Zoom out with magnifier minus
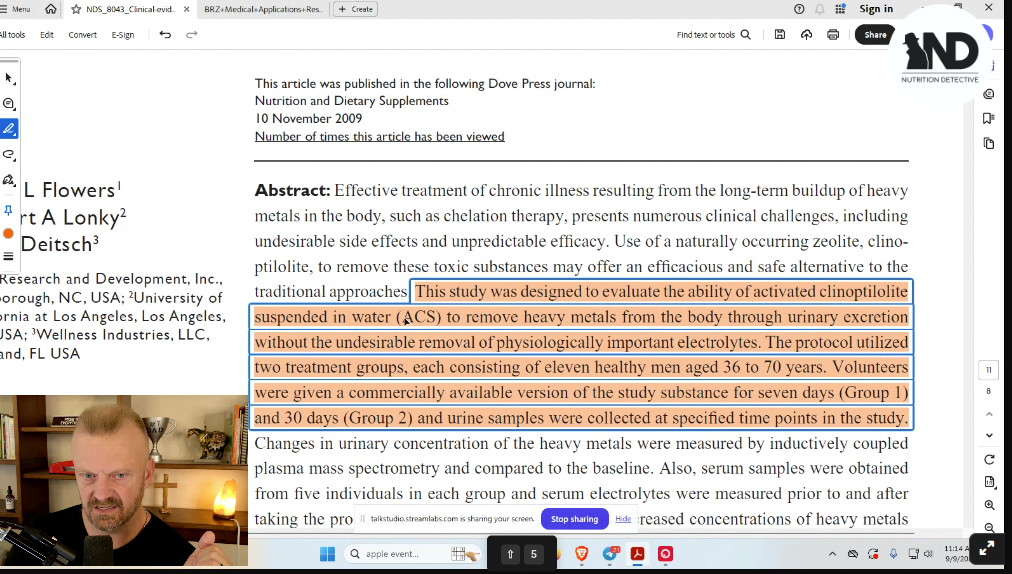Viewport: 1012px width, 574px height. click(x=989, y=528)
